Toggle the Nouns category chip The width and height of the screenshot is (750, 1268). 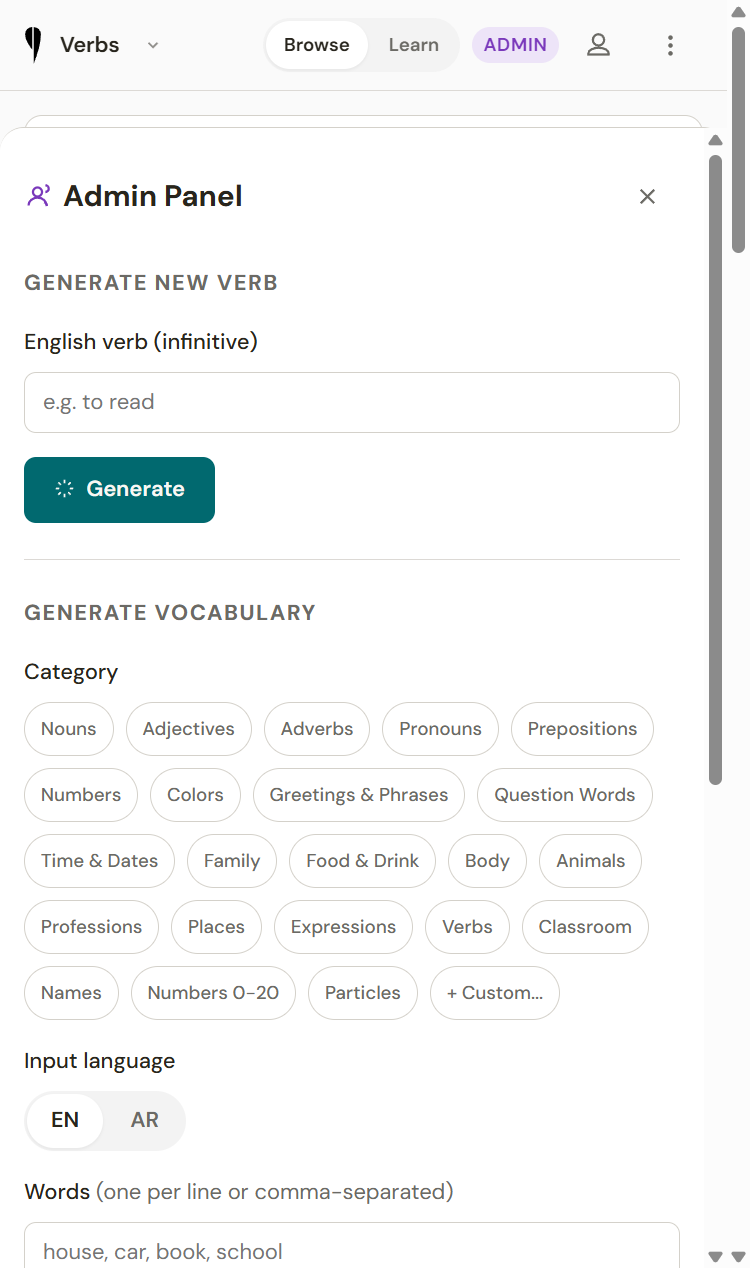69,729
